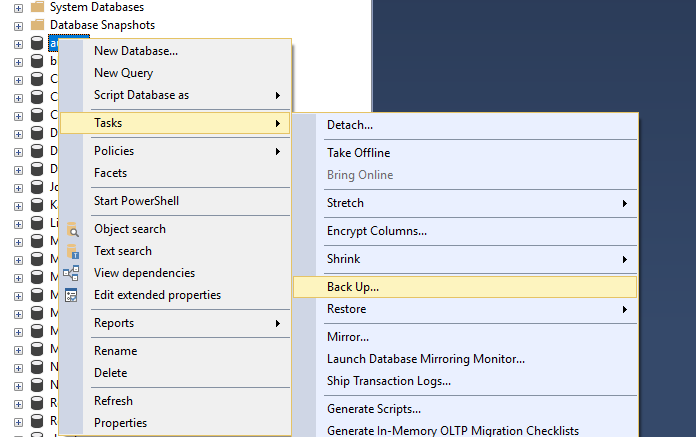The height and width of the screenshot is (437, 696).
Task: Click the Object search icon
Action: coord(71,229)
